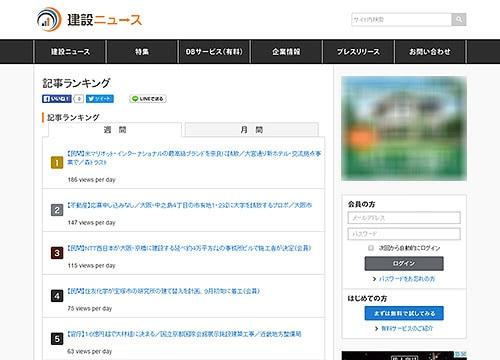Go to お問い合わせ navigation item
This screenshot has width=500, height=360.
click(x=430, y=52)
